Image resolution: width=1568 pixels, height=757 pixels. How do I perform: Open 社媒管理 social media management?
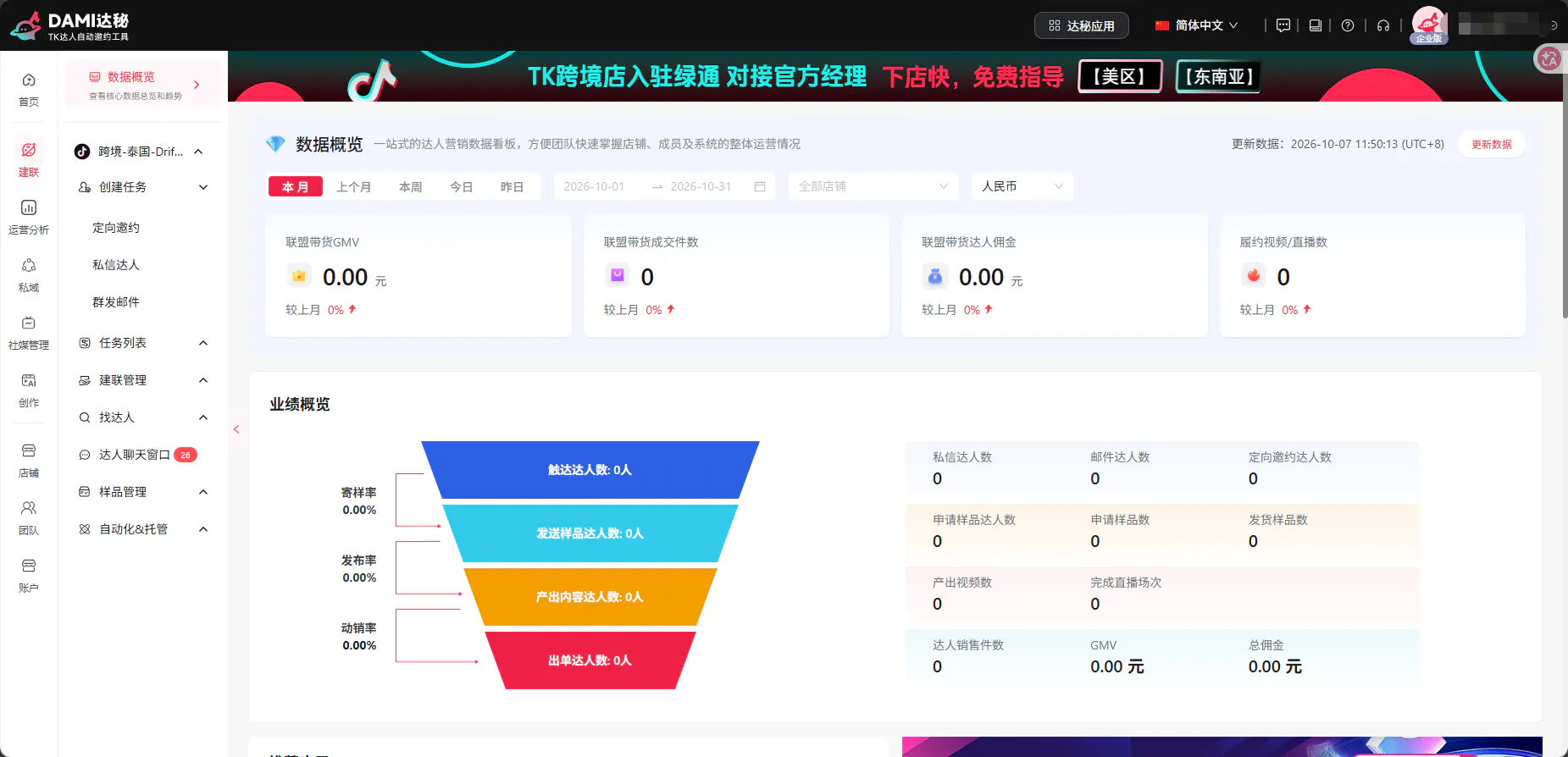29,333
